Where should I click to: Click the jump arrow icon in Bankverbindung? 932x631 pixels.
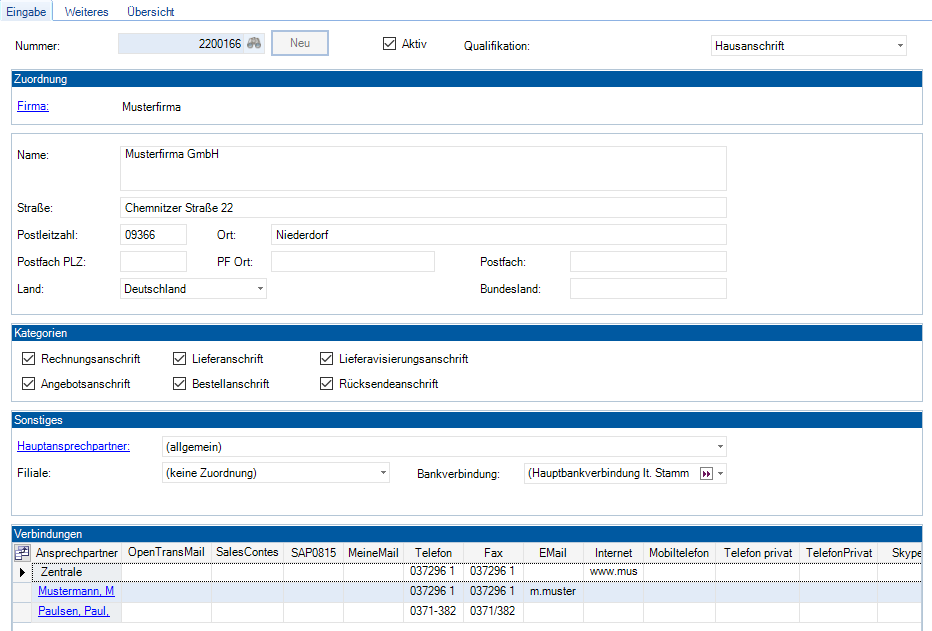click(706, 473)
